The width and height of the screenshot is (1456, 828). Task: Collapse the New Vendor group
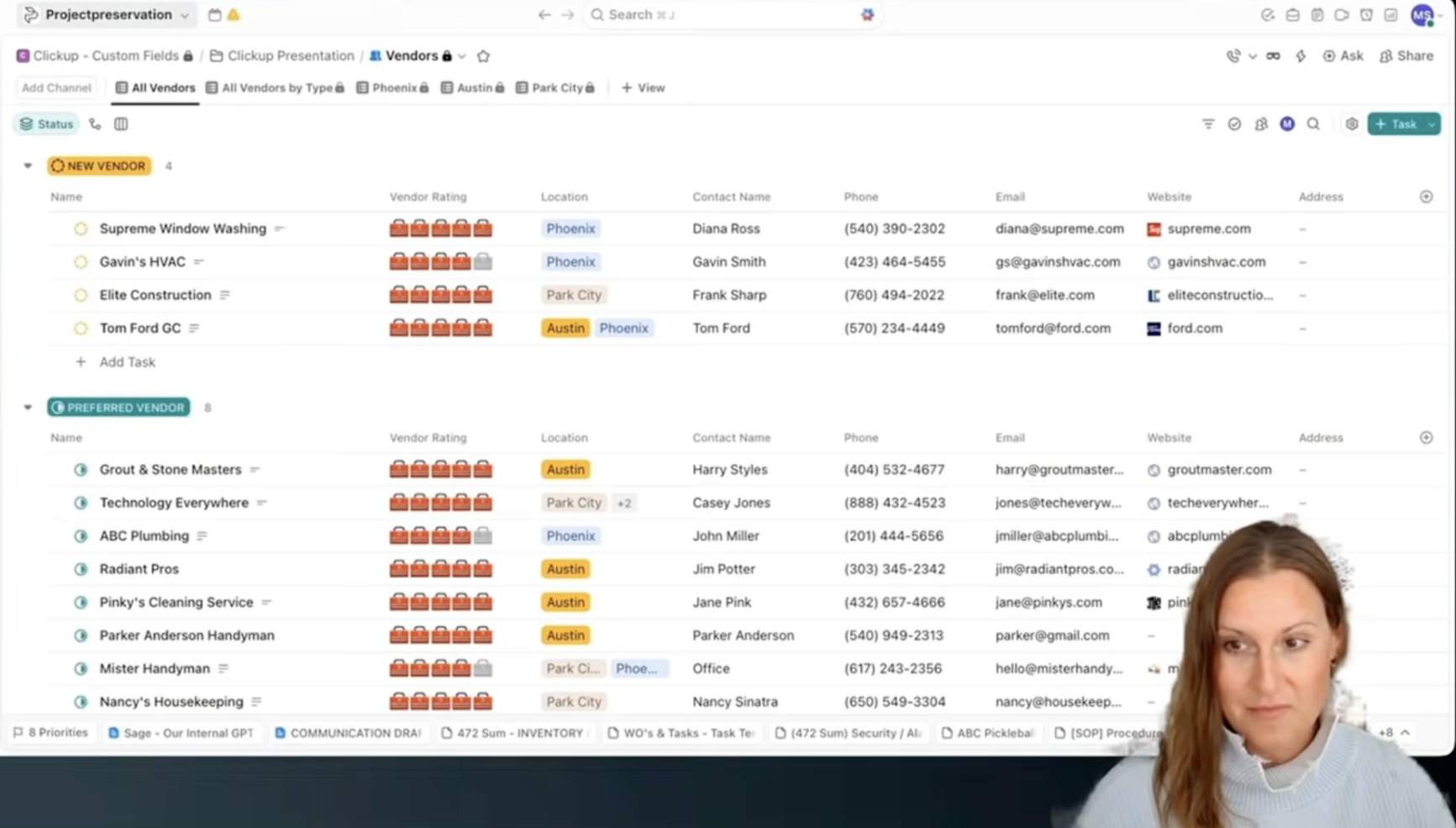coord(28,166)
